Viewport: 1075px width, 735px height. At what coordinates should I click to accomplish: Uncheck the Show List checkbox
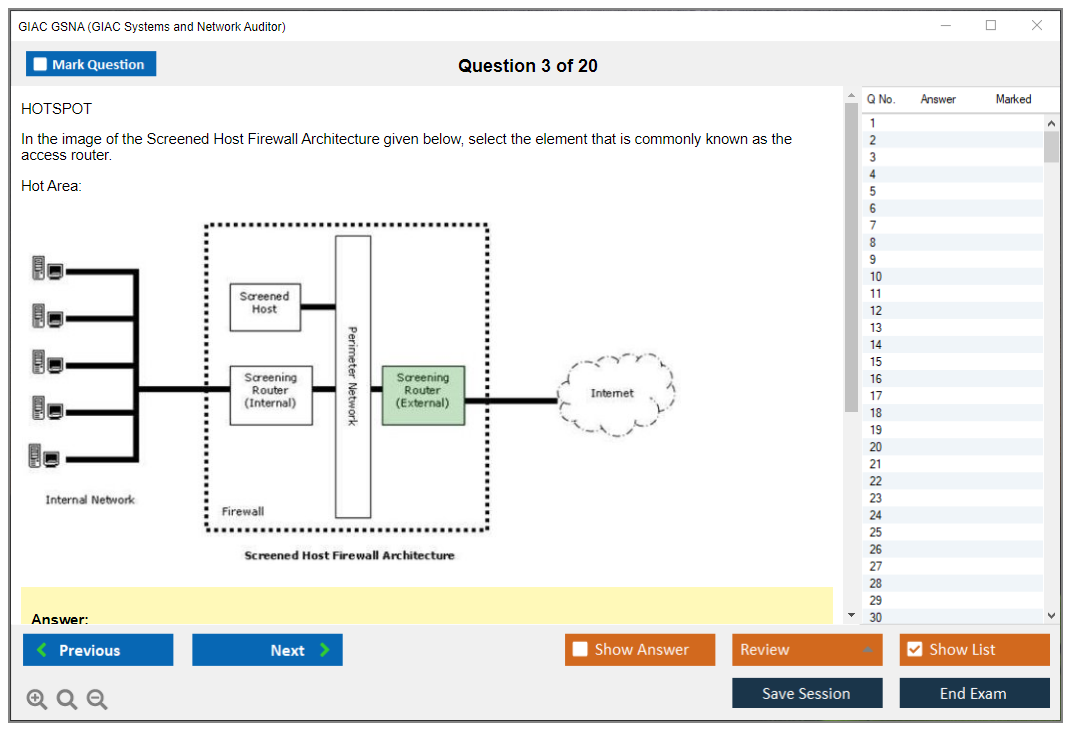pos(914,650)
